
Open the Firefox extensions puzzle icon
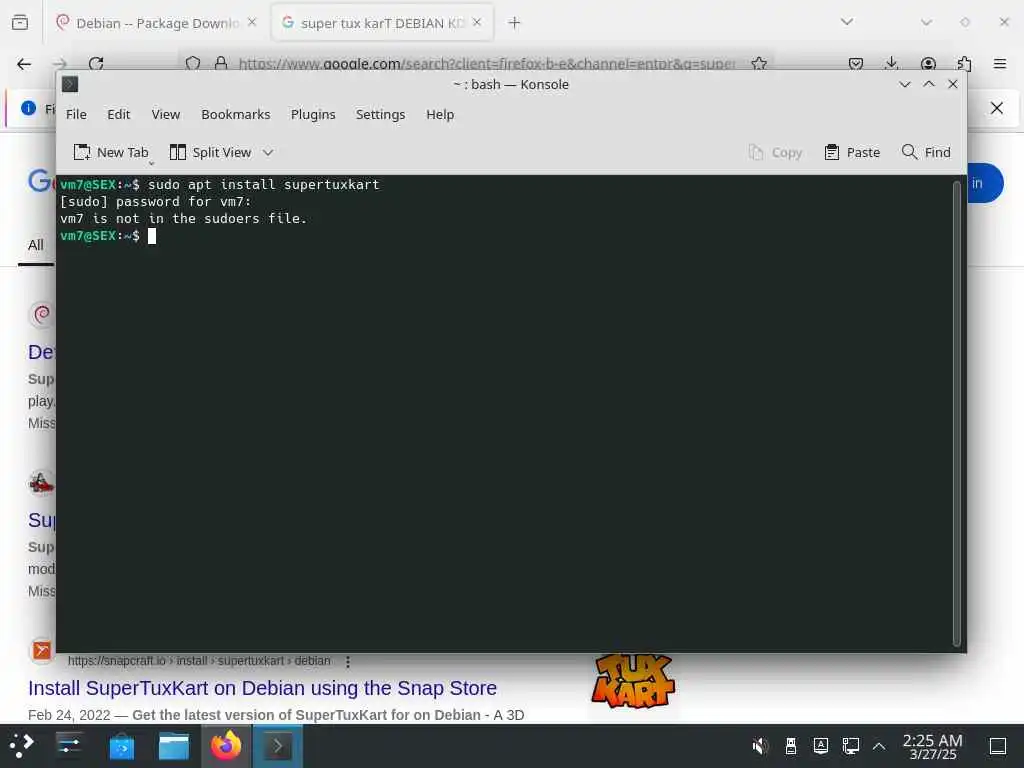[964, 63]
